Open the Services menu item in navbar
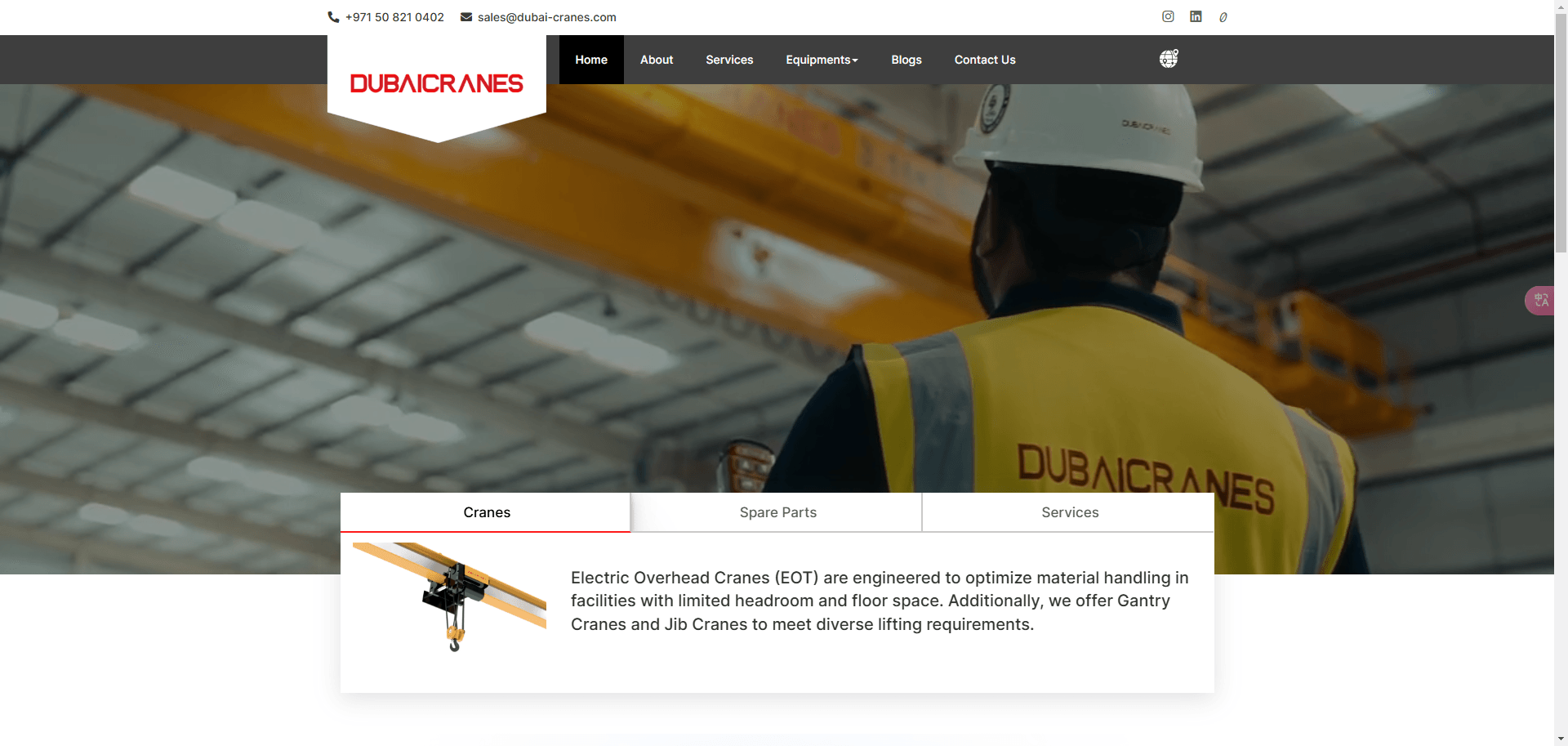The image size is (1568, 746). [x=729, y=60]
